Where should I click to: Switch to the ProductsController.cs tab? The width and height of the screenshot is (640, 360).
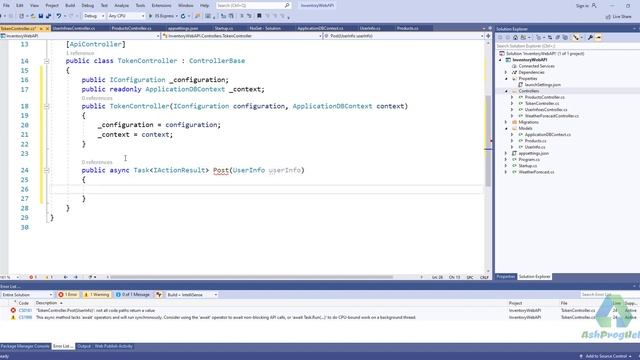tap(131, 28)
